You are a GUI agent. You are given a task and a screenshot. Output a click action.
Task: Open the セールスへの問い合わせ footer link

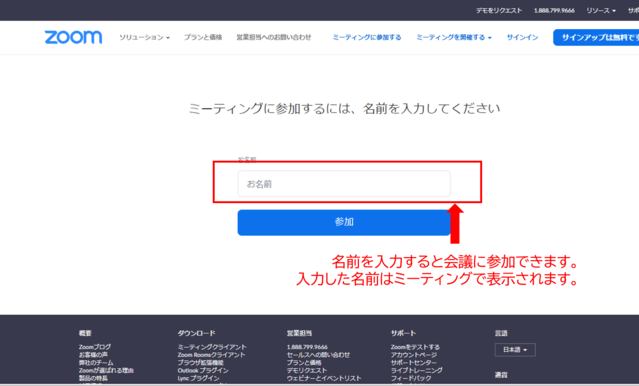coord(318,355)
